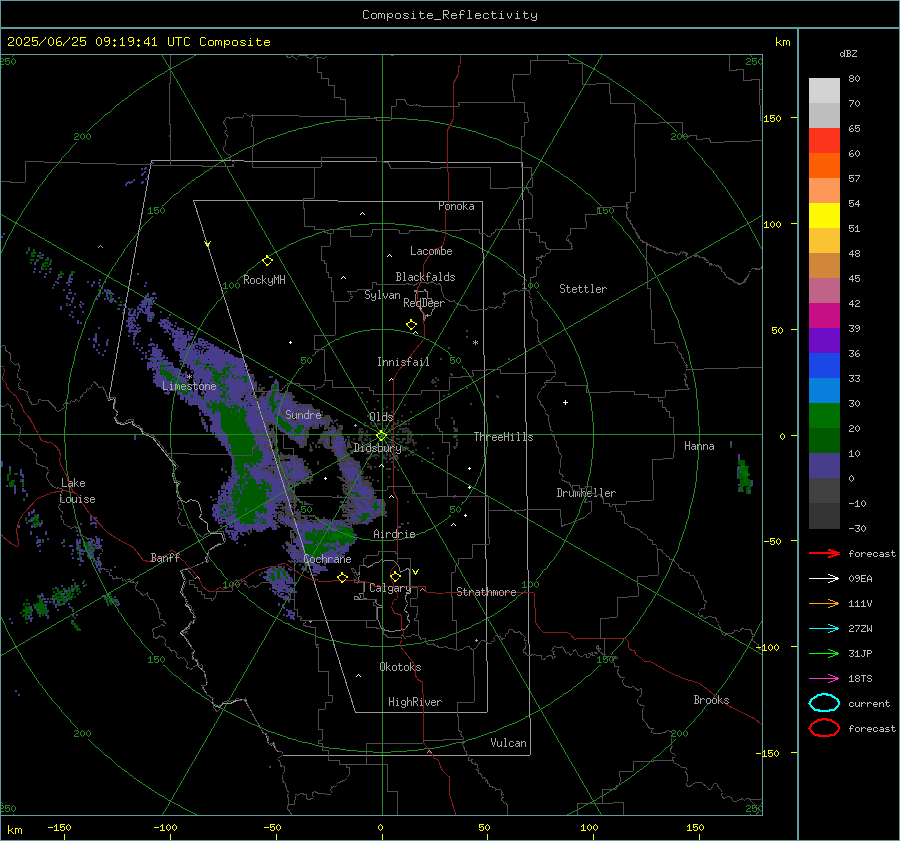Click the Airdrie city label

coord(394,534)
